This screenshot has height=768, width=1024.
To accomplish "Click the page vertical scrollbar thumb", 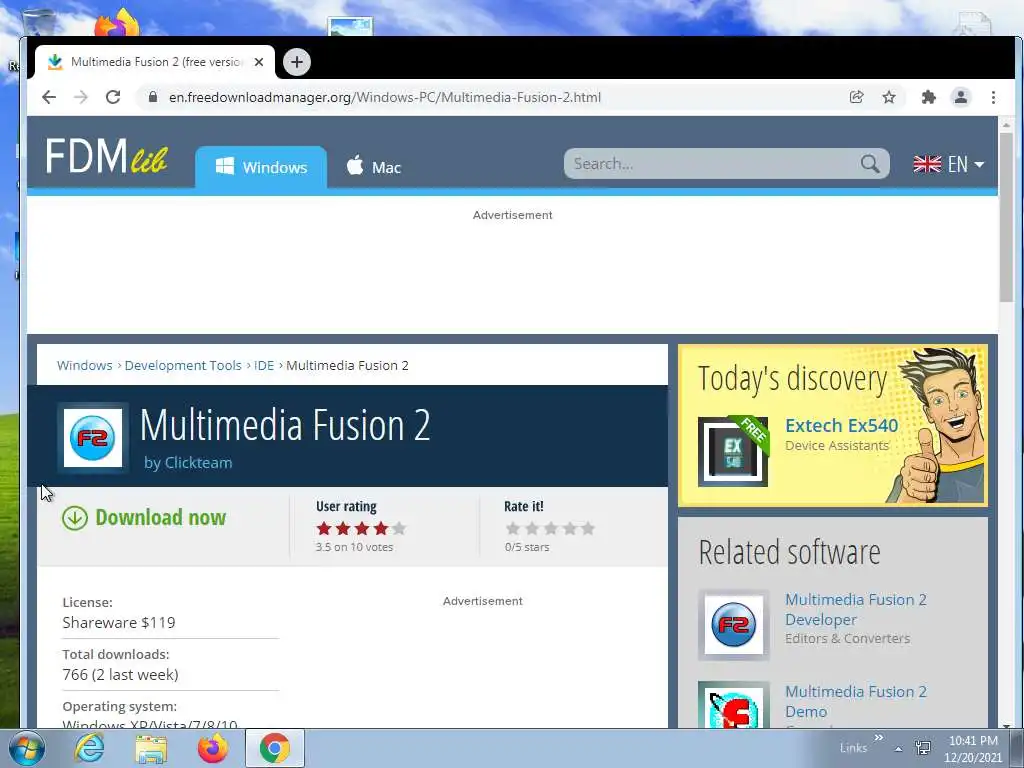I will (1006, 217).
